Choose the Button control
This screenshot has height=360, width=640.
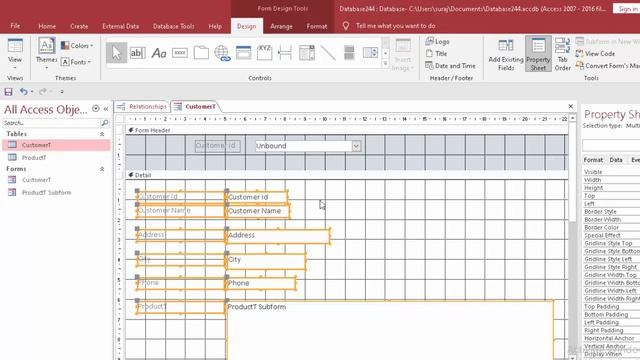[x=180, y=53]
